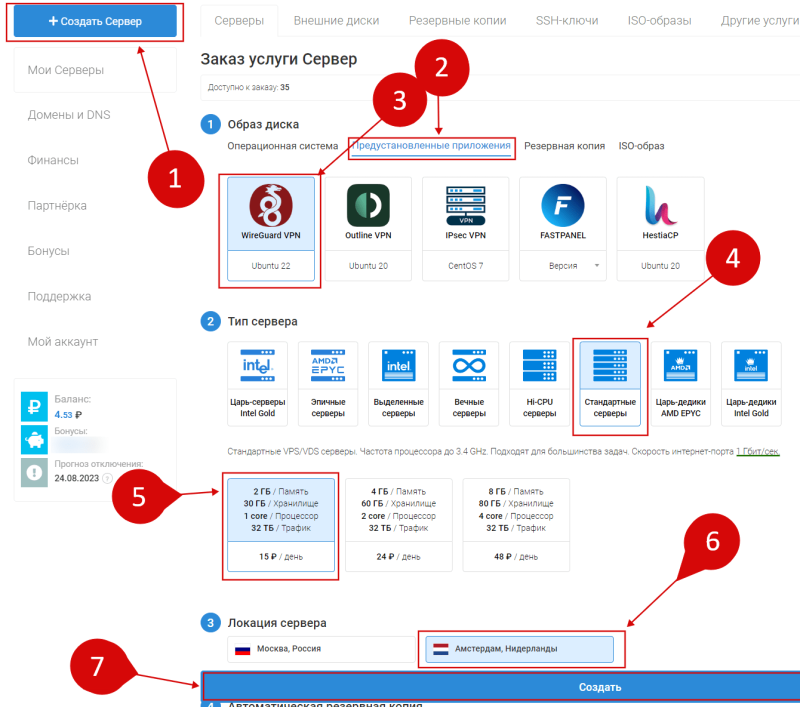Image resolution: width=800 pixels, height=707 pixels.
Task: Click the piggy bank bonuses icon
Action: tap(34, 439)
